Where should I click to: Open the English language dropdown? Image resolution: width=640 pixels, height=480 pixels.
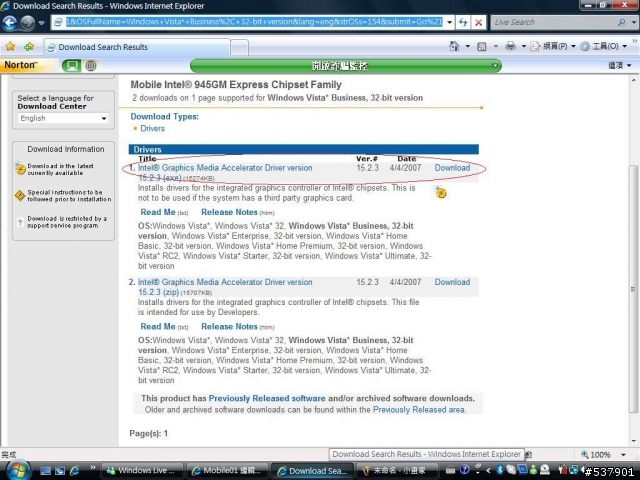63,118
